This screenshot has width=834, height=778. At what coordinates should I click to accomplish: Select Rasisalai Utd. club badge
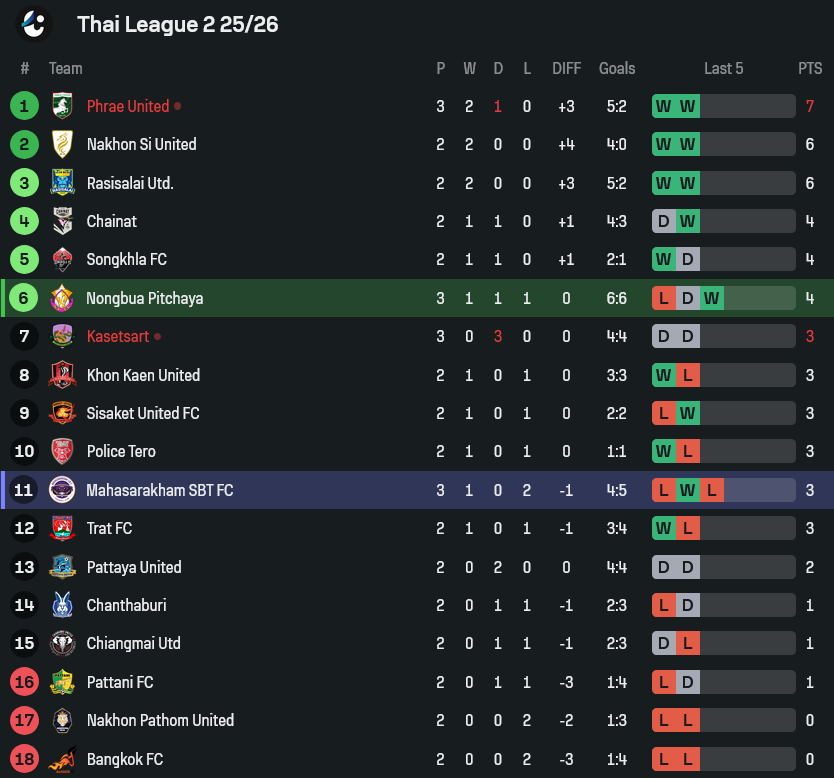(62, 182)
